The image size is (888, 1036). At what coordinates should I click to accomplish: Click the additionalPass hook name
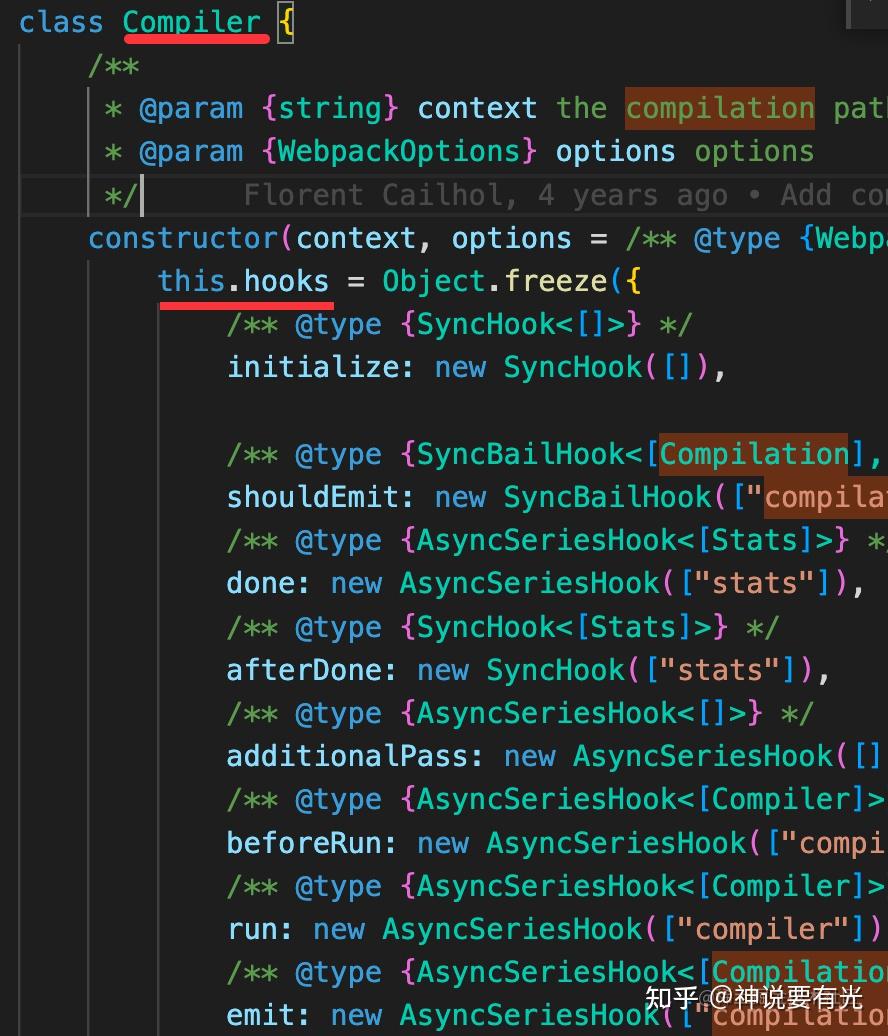(x=354, y=756)
